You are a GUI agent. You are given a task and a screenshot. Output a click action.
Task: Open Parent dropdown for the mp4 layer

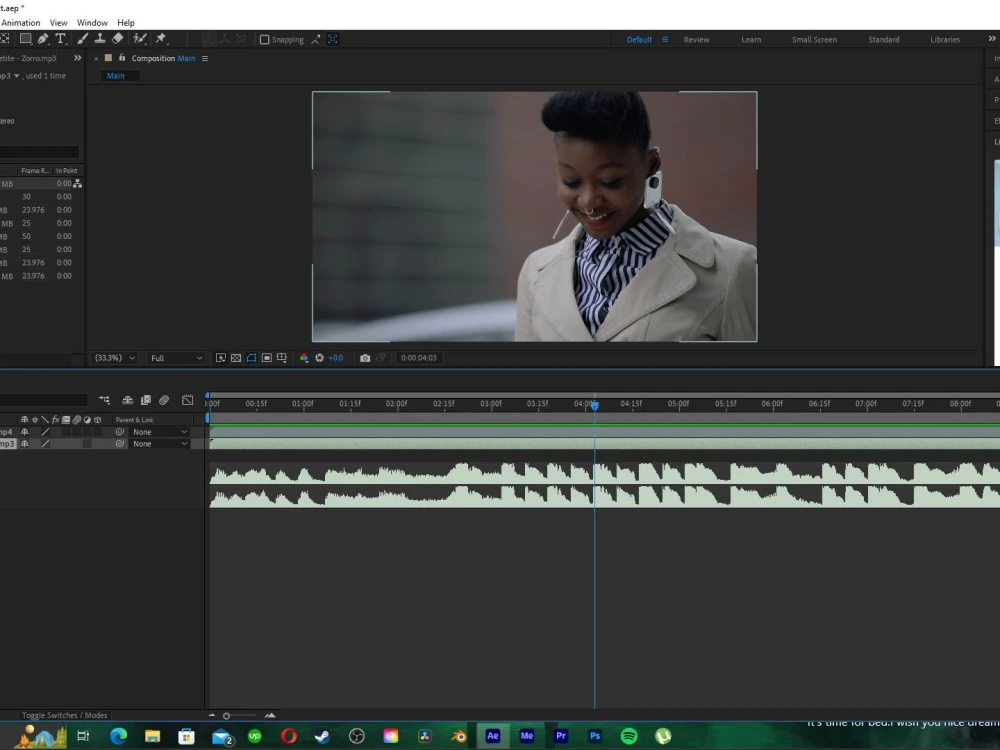[x=159, y=432]
